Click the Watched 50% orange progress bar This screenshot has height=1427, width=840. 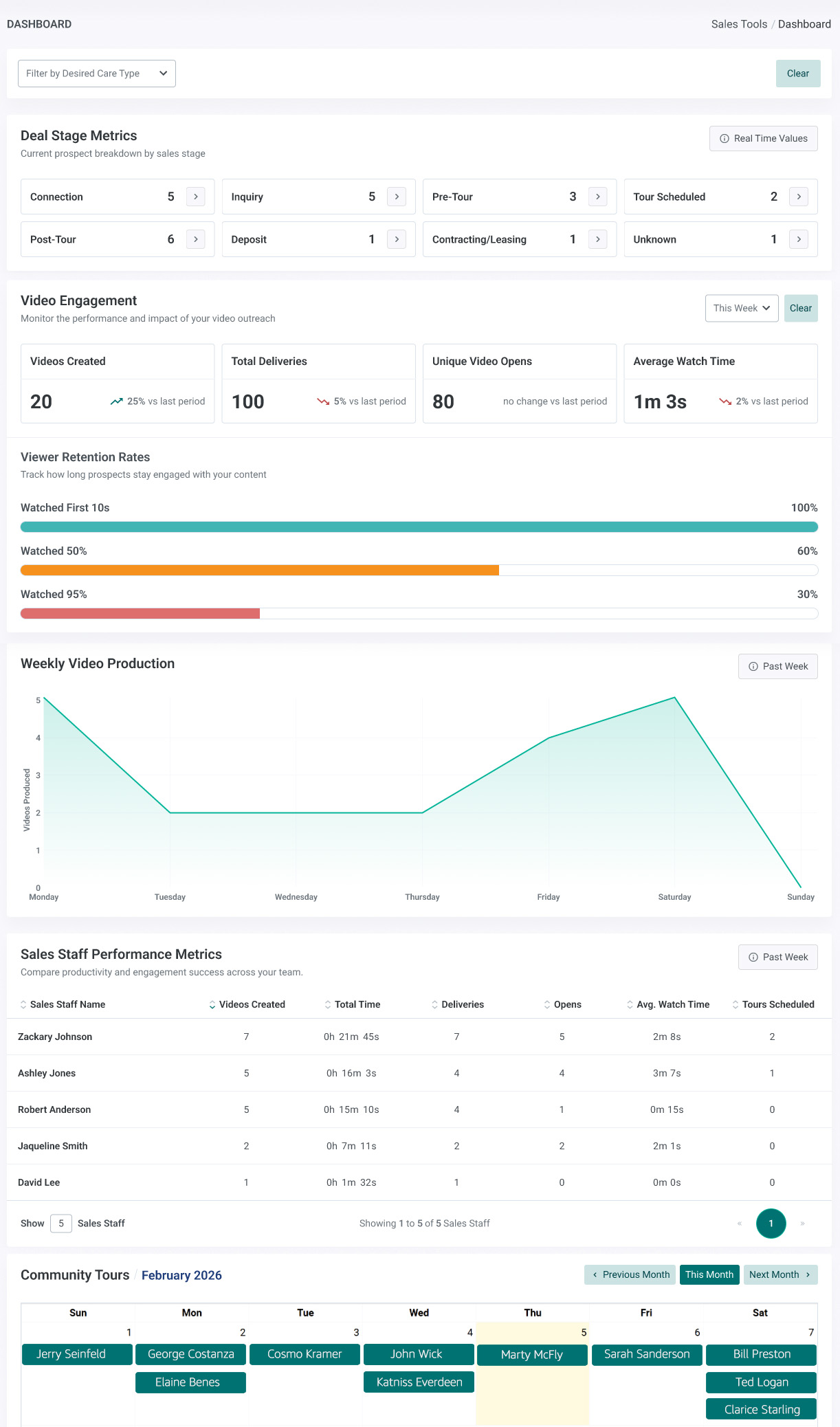(260, 571)
